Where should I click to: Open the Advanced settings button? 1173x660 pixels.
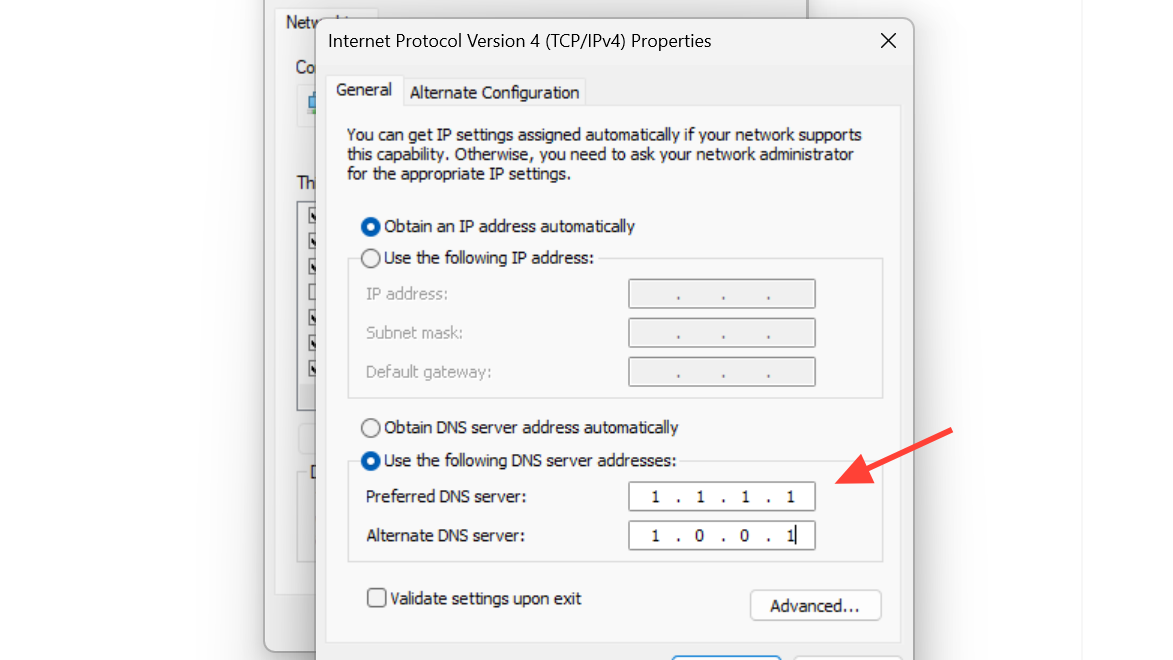tap(815, 605)
